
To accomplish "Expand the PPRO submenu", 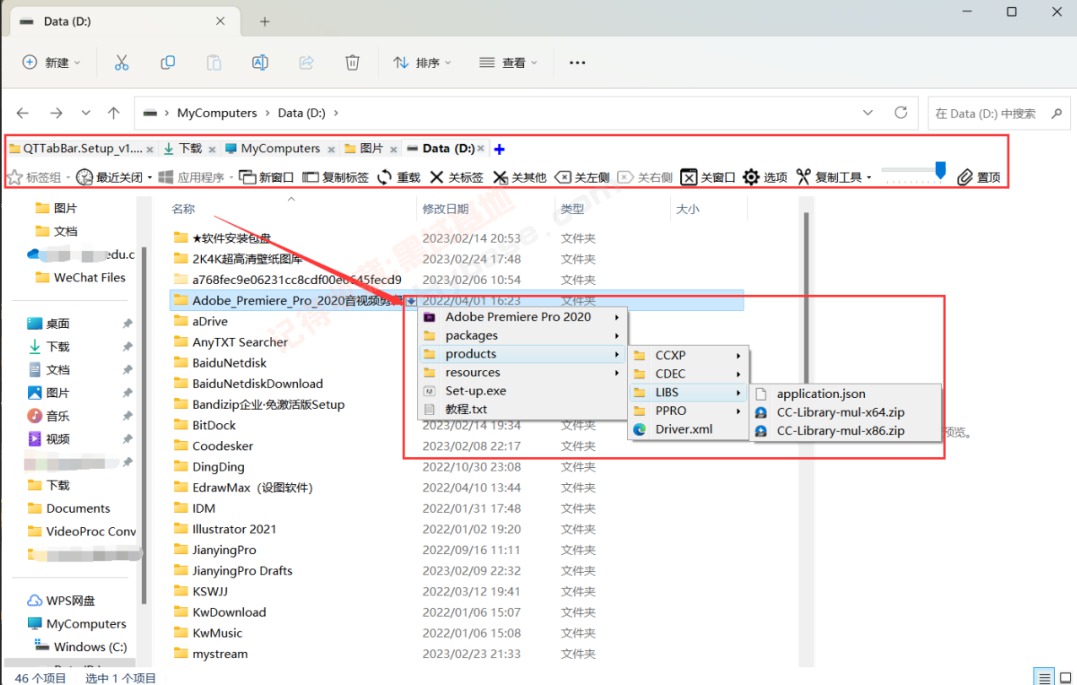I will click(x=738, y=411).
